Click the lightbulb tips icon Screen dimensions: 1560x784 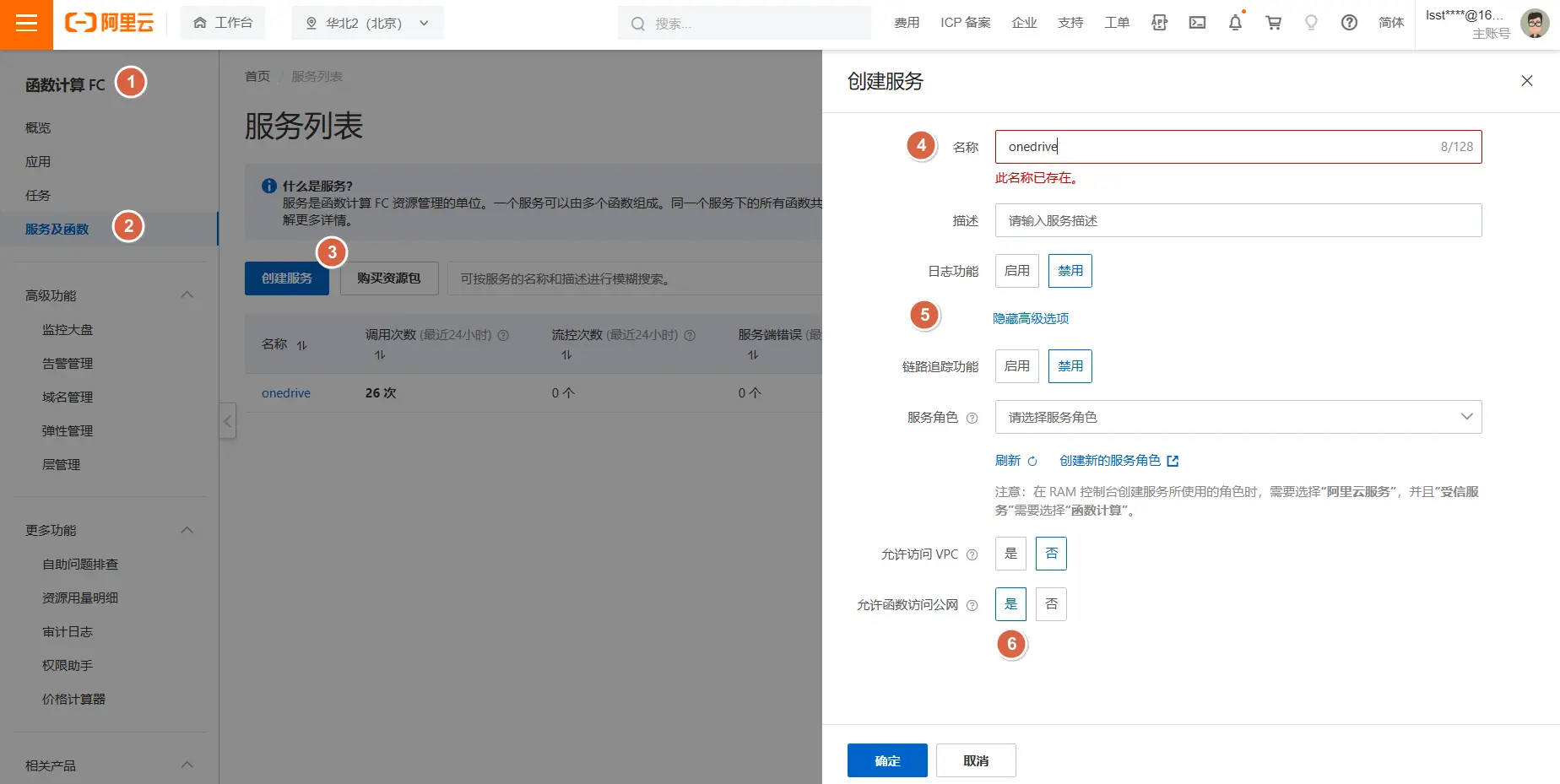1311,23
